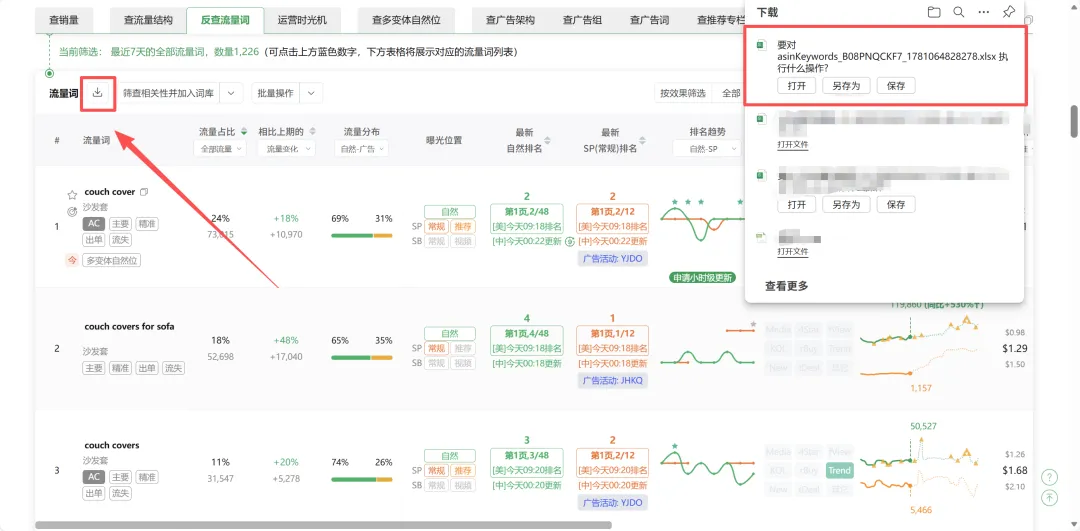1080x531 pixels.
Task: Toggle 自然 exposure tag in couch cover row
Action: [450, 212]
